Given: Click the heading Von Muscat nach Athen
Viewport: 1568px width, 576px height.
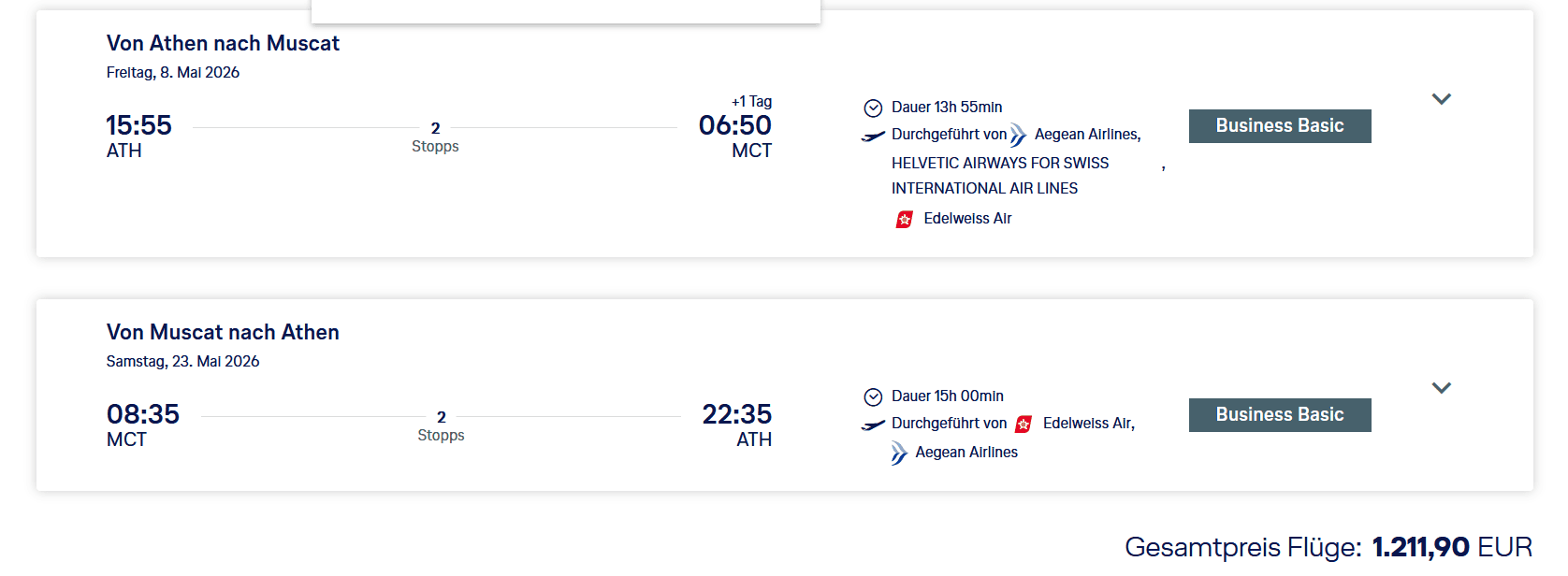Looking at the screenshot, I should pos(223,333).
